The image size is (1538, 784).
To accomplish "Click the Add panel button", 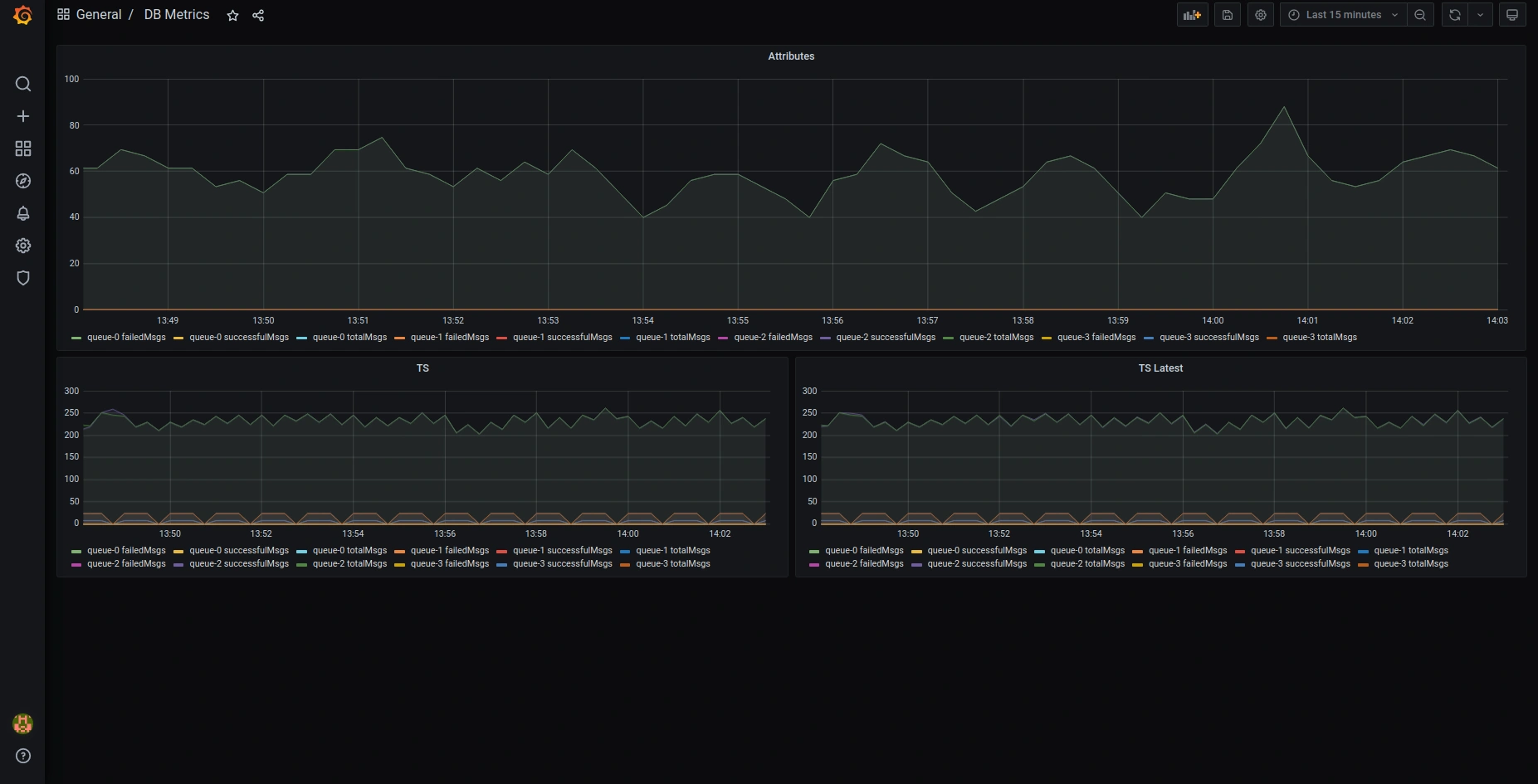I will (1192, 15).
